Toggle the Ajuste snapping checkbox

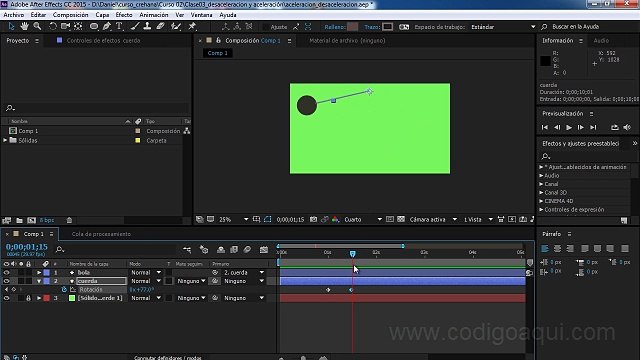pyautogui.click(x=266, y=27)
